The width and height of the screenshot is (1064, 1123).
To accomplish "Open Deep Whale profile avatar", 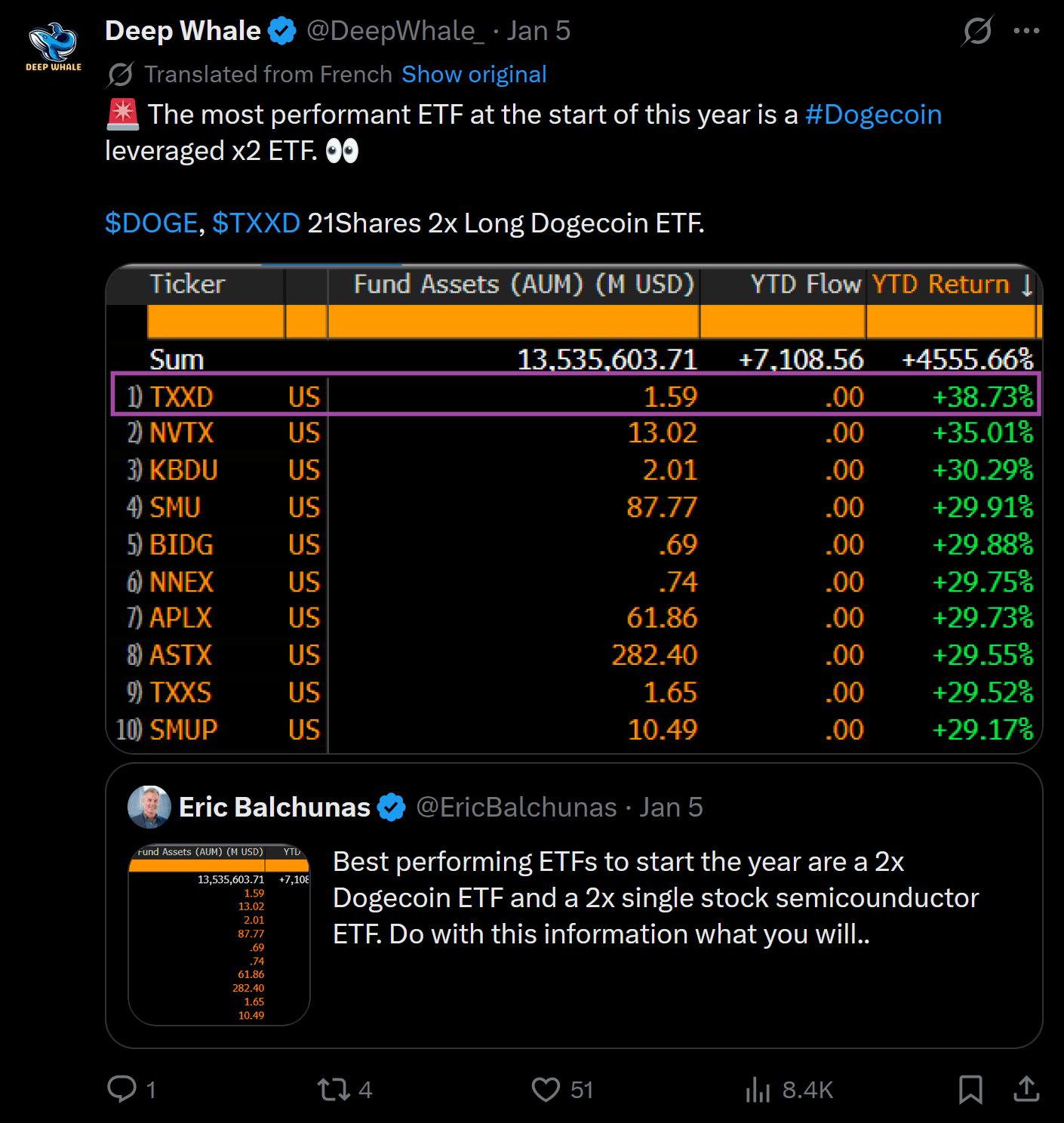I will [x=53, y=45].
